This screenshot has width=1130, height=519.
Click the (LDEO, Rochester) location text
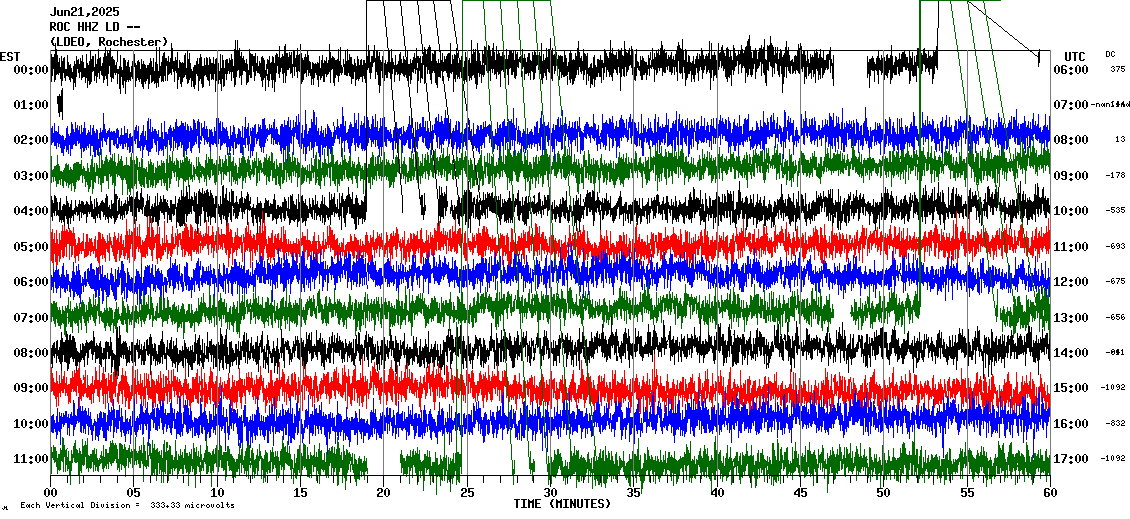click(x=109, y=42)
